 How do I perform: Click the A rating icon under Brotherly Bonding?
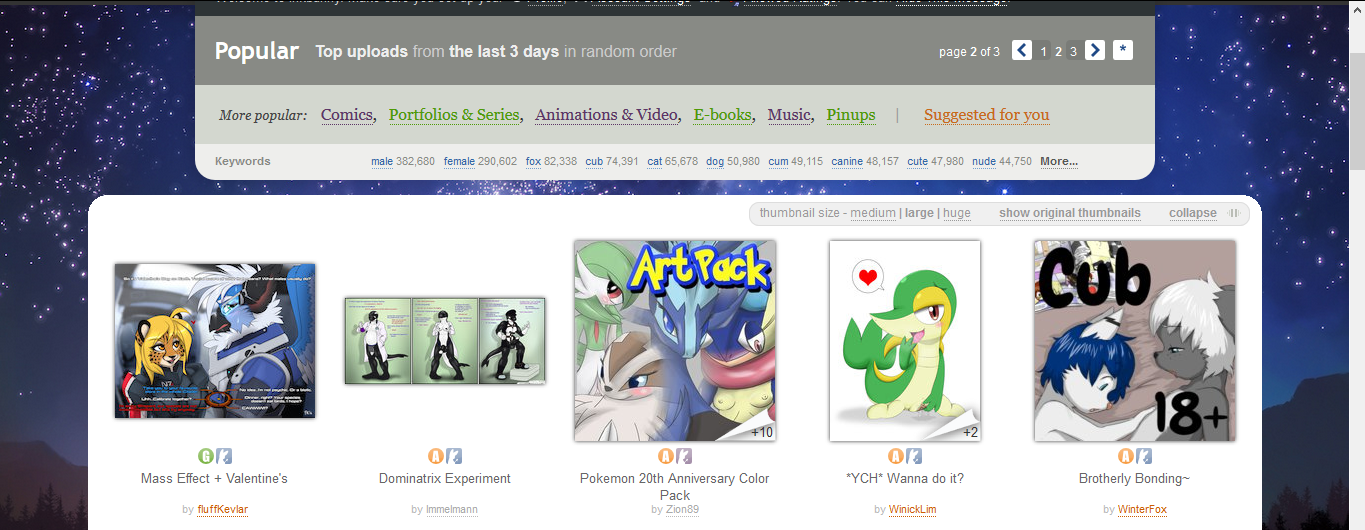[x=1126, y=456]
